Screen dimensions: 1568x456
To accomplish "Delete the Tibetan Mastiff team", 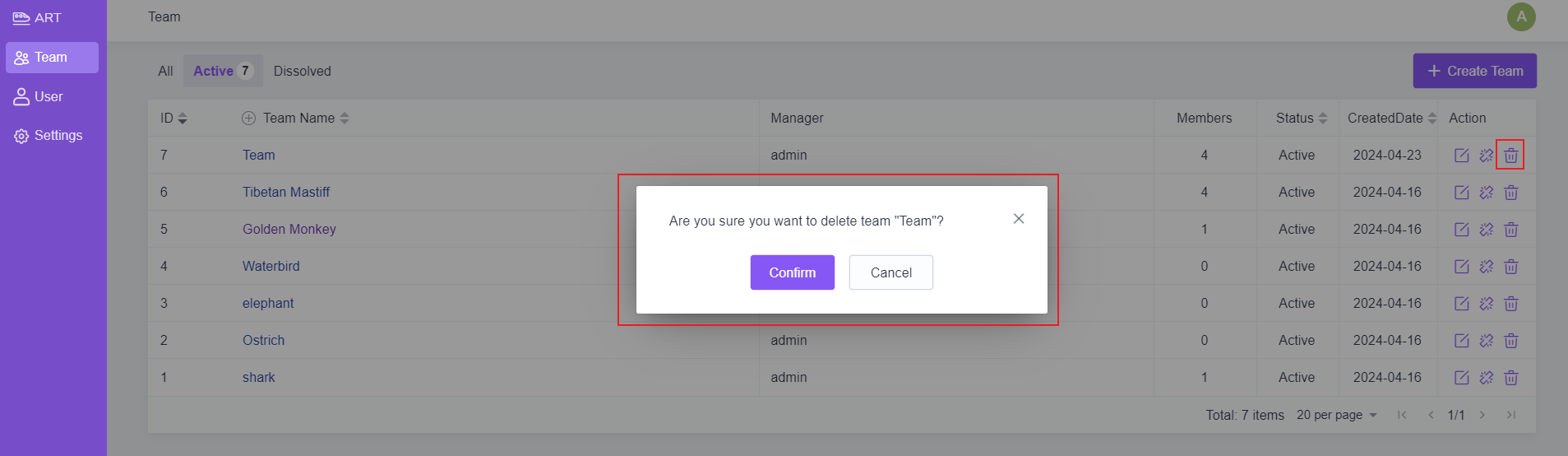I will 1510,193.
